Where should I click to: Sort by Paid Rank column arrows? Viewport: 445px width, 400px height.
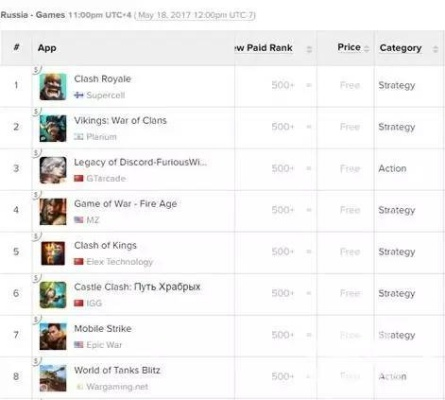point(309,49)
